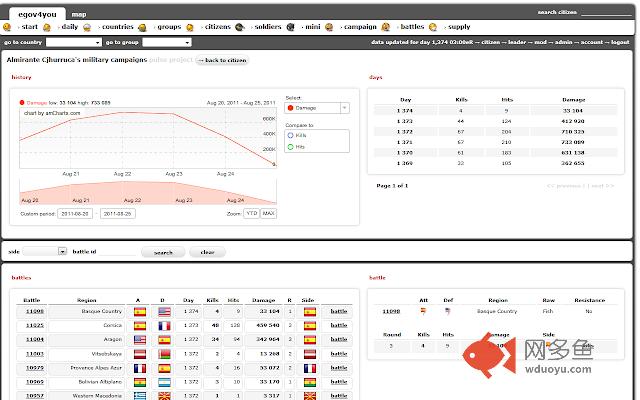
Task: Click defender Spain flag in Provence Alpes Azur row
Action: [164, 369]
